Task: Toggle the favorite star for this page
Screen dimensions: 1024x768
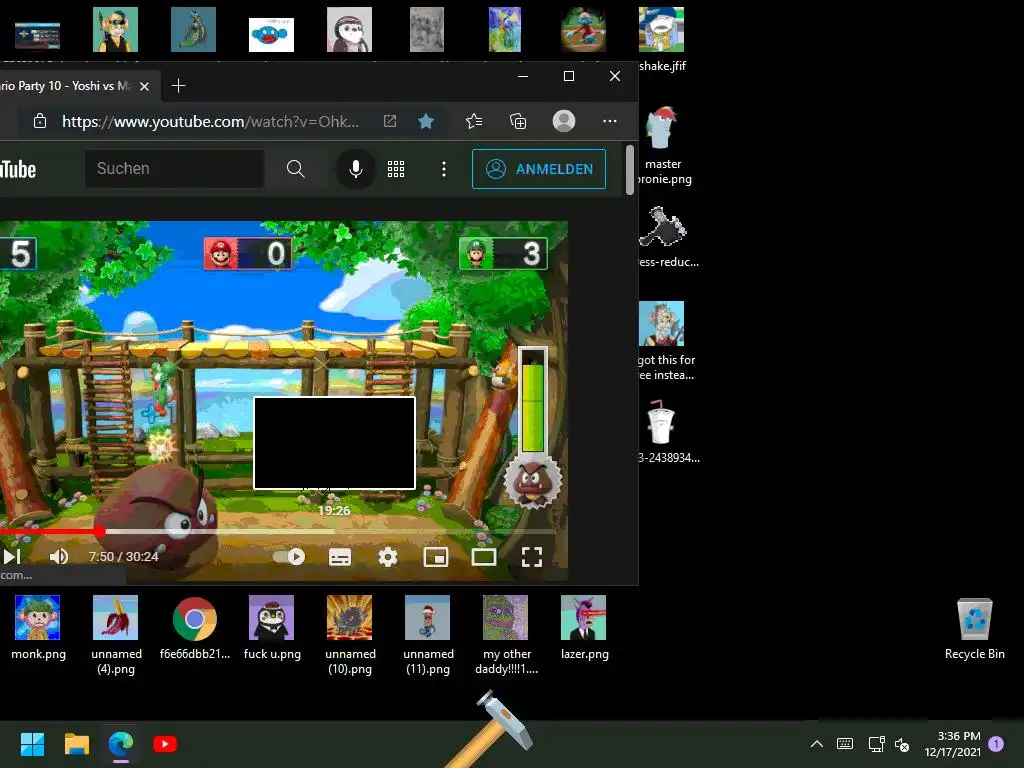Action: click(x=426, y=121)
